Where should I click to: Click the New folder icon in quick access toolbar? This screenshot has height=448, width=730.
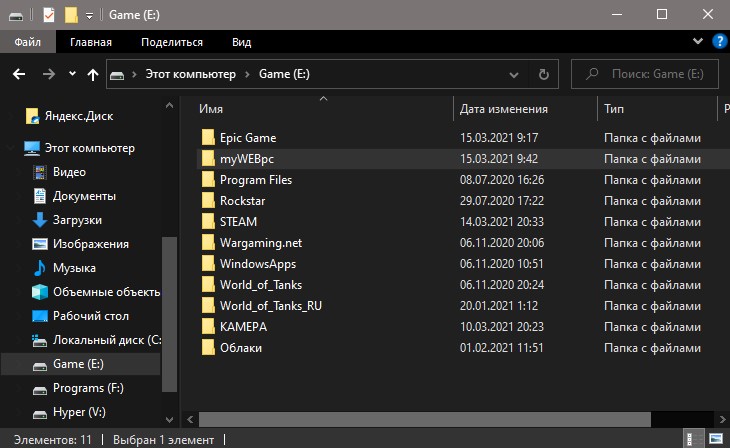click(71, 15)
